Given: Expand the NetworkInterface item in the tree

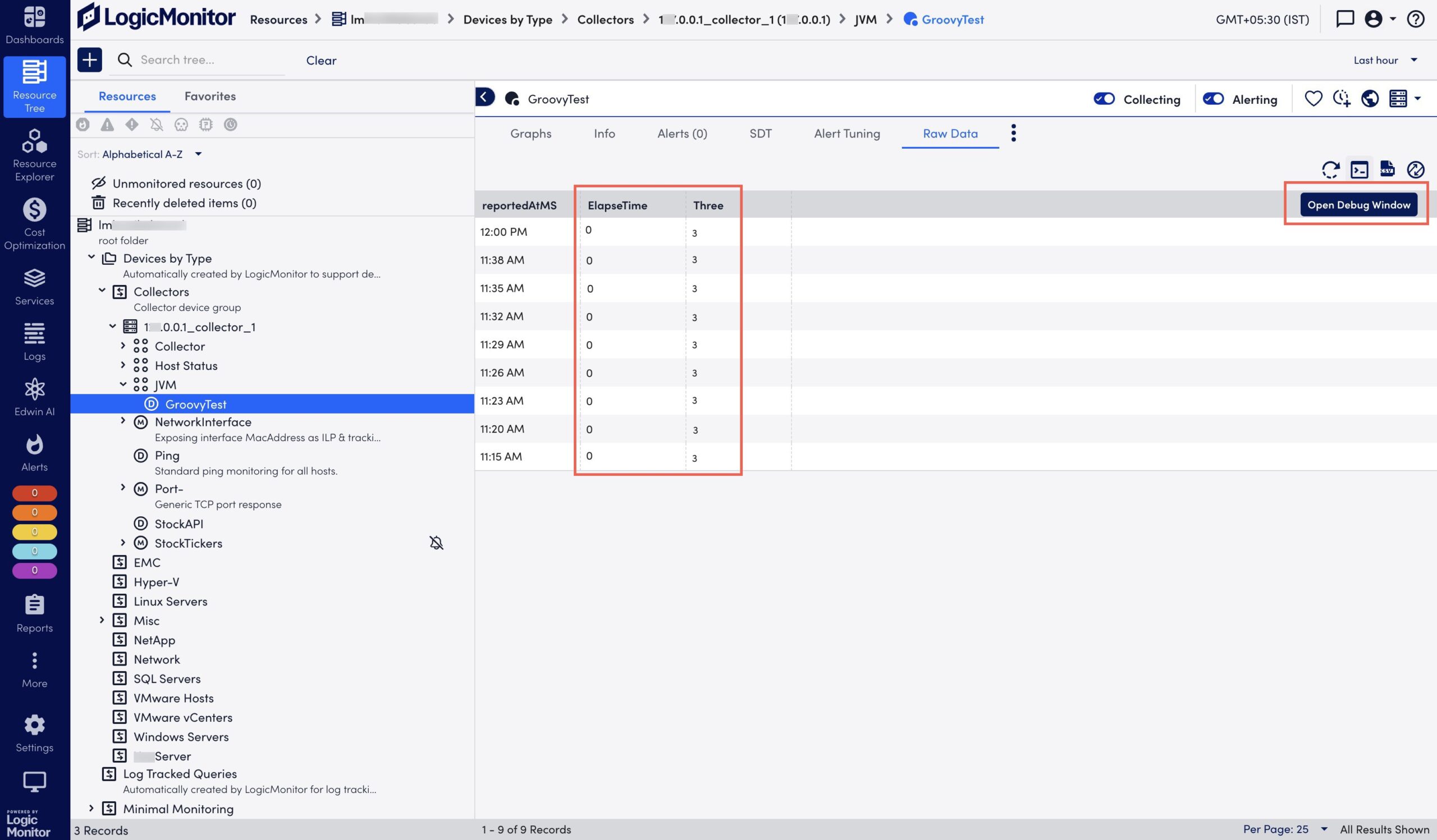Looking at the screenshot, I should (x=123, y=422).
